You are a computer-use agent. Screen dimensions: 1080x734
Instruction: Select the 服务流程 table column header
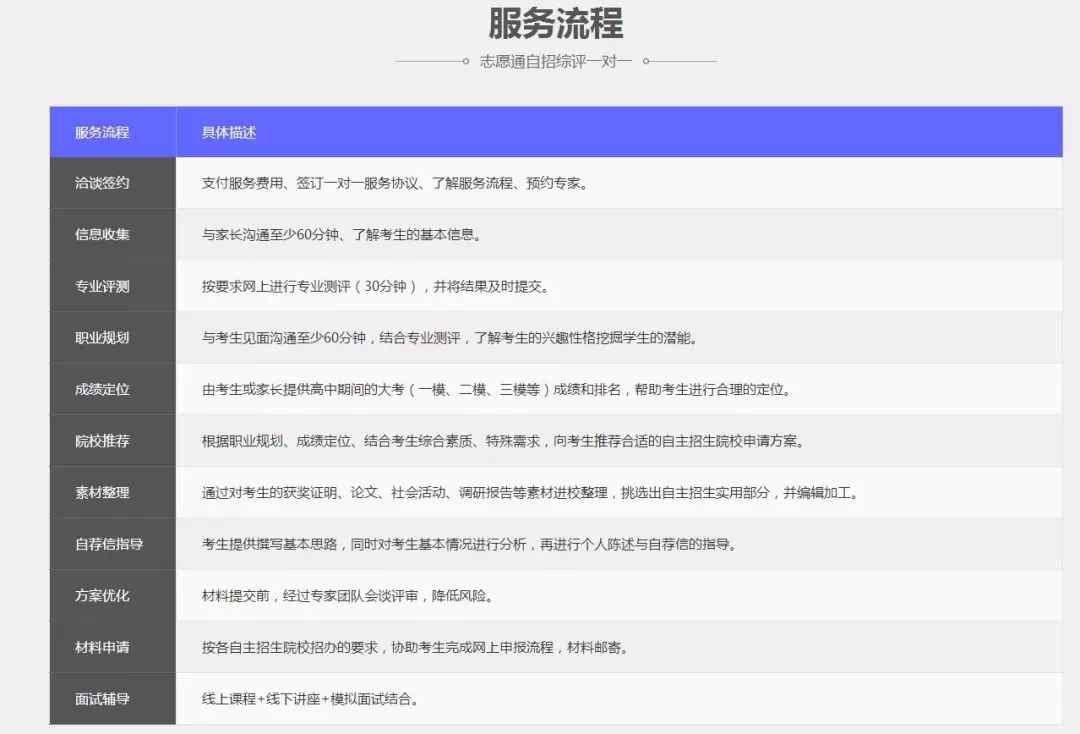102,132
